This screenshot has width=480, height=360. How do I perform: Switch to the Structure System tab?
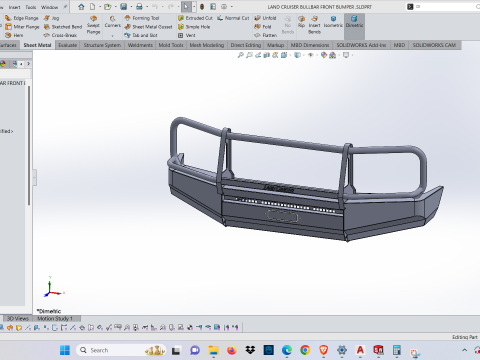click(x=102, y=45)
